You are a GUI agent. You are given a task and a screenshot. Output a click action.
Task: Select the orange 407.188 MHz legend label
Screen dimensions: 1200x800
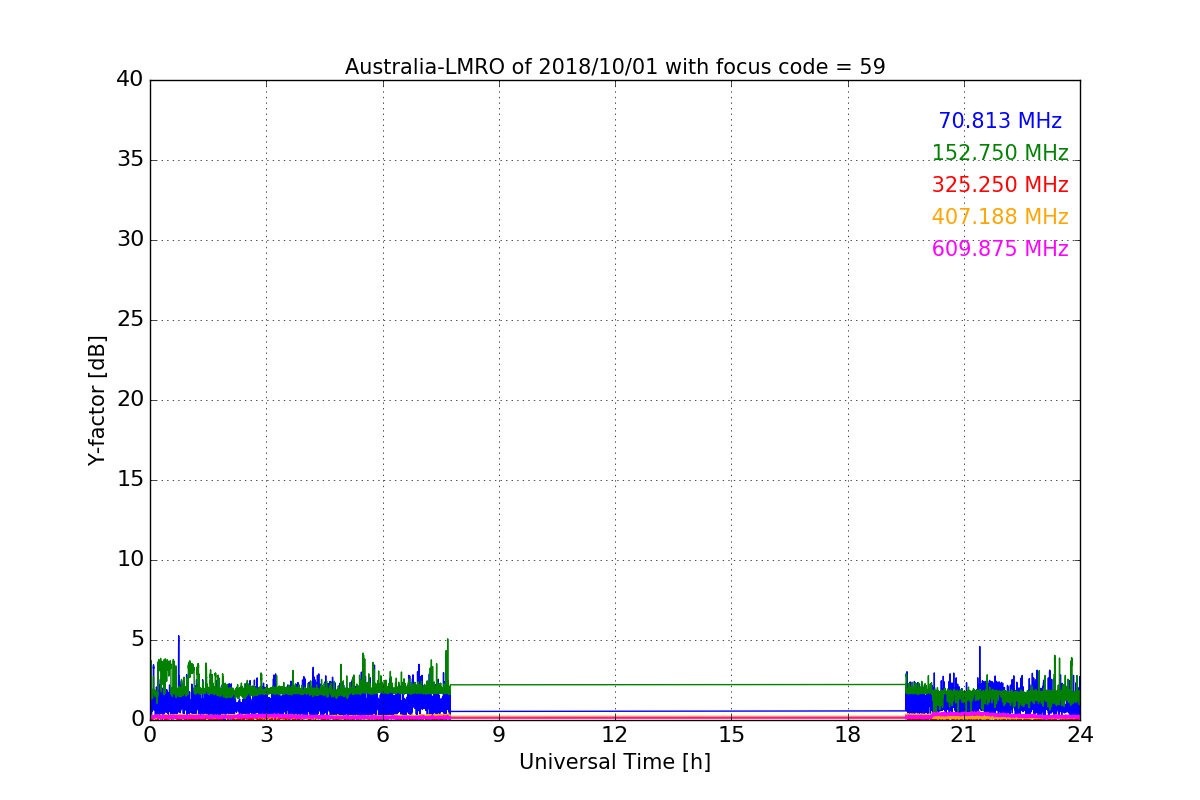[x=1000, y=217]
